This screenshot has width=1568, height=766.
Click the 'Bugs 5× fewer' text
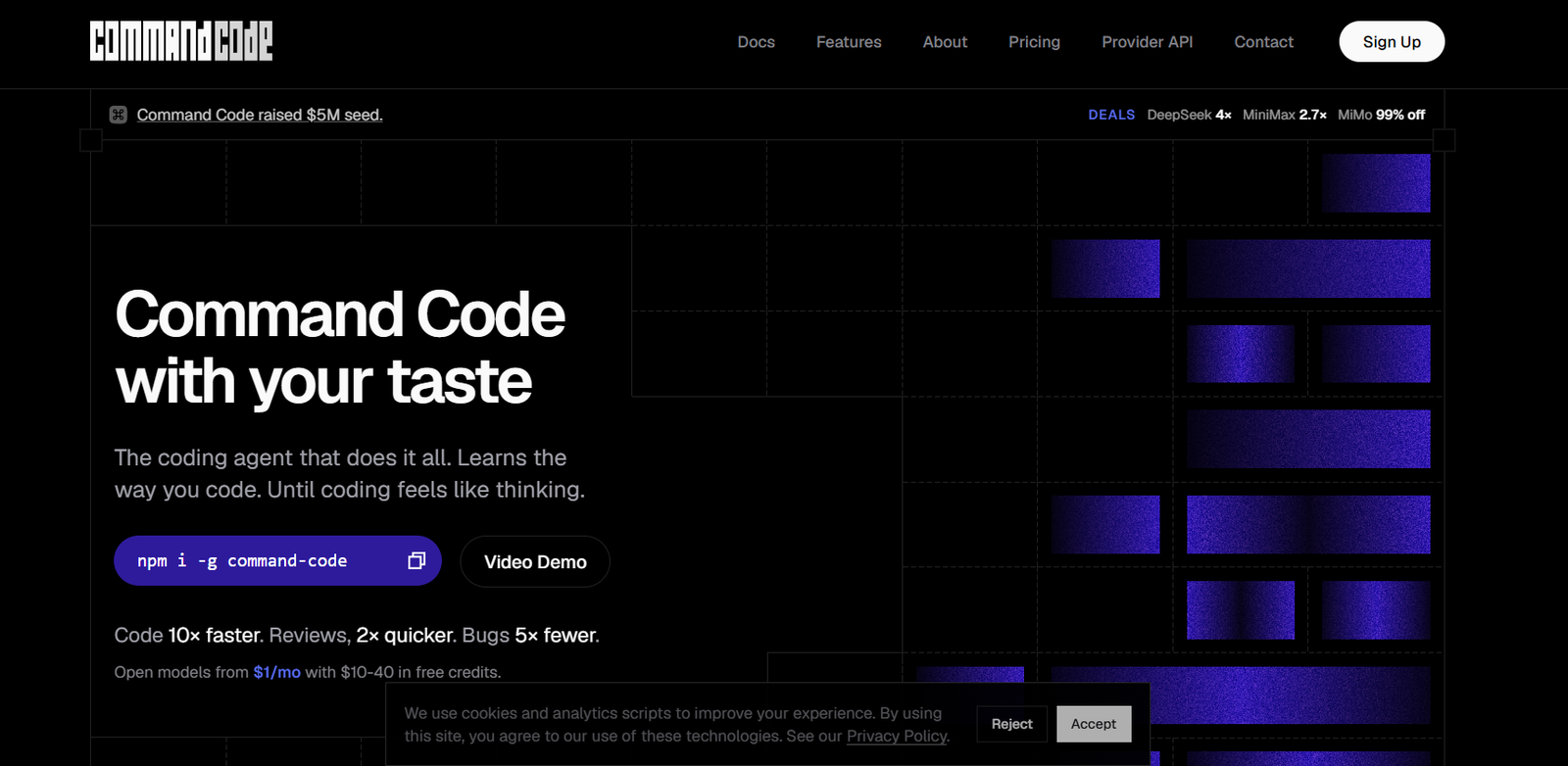click(530, 635)
